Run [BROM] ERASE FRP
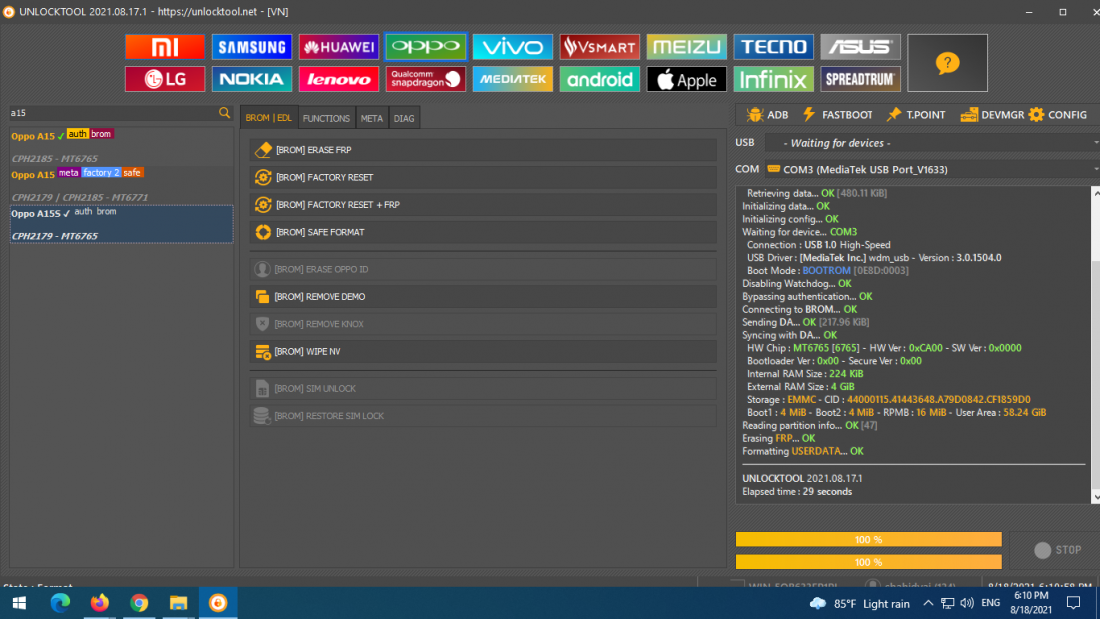This screenshot has height=619, width=1100. pos(483,149)
